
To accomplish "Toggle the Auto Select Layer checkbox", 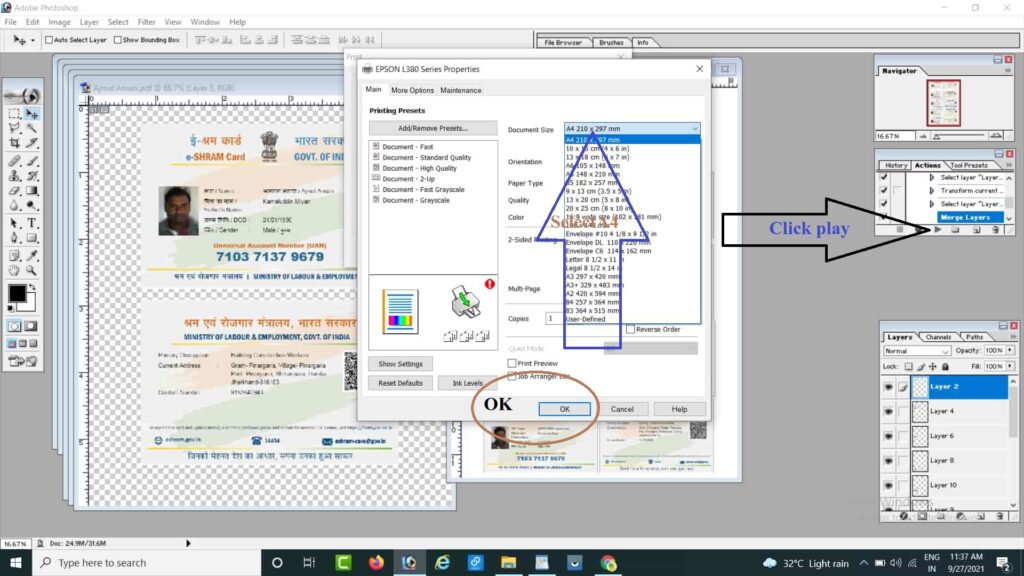I will click(49, 40).
